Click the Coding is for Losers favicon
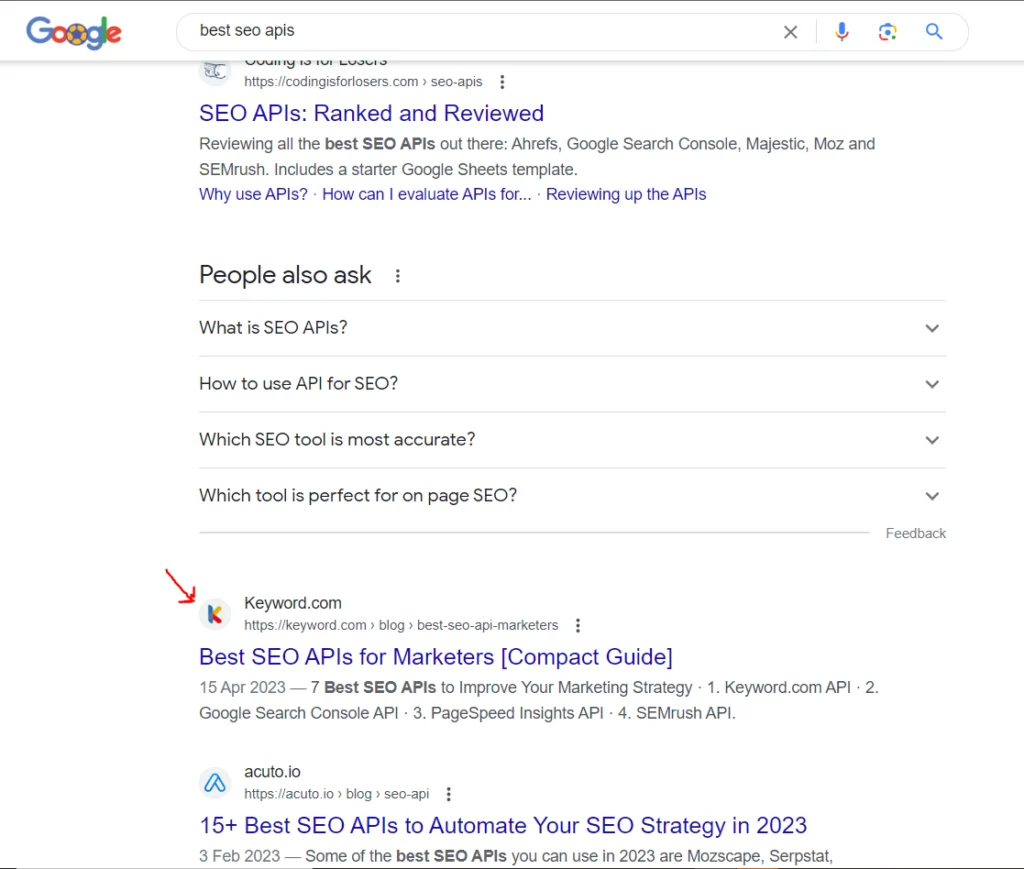This screenshot has height=869, width=1024. [x=215, y=71]
